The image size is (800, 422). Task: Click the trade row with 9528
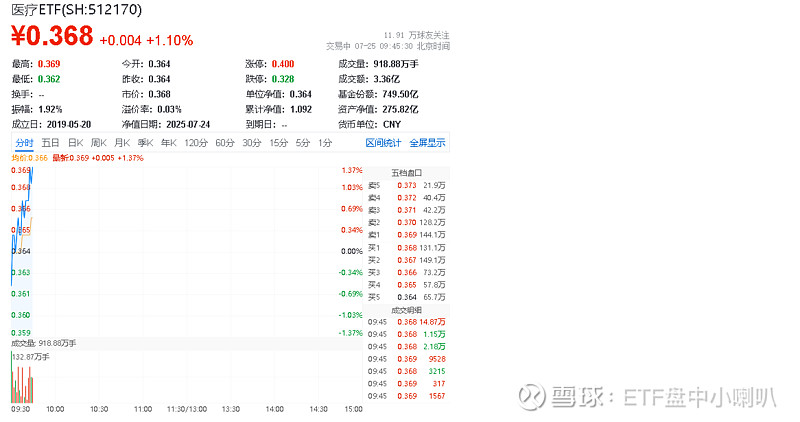tap(407, 359)
